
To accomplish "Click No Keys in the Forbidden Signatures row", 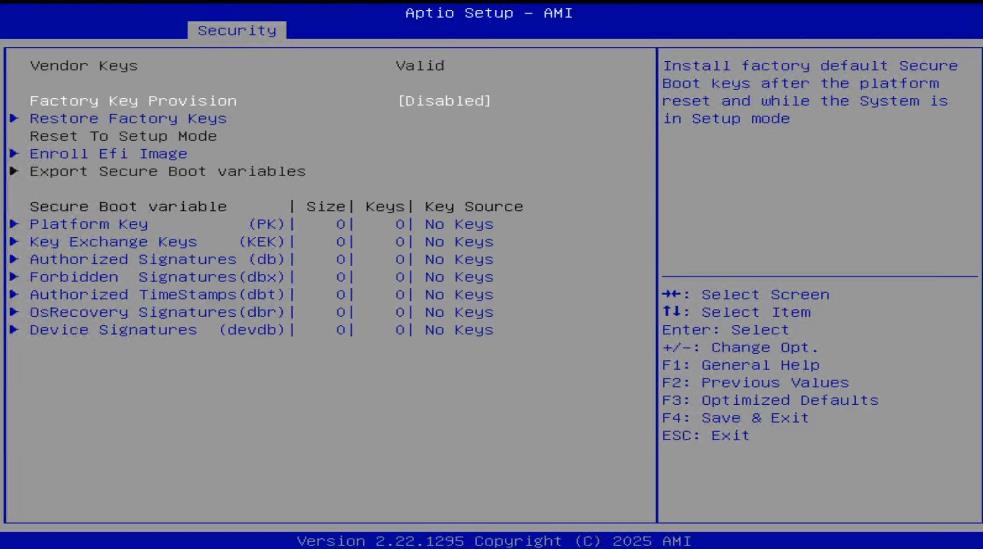I will (x=459, y=276).
